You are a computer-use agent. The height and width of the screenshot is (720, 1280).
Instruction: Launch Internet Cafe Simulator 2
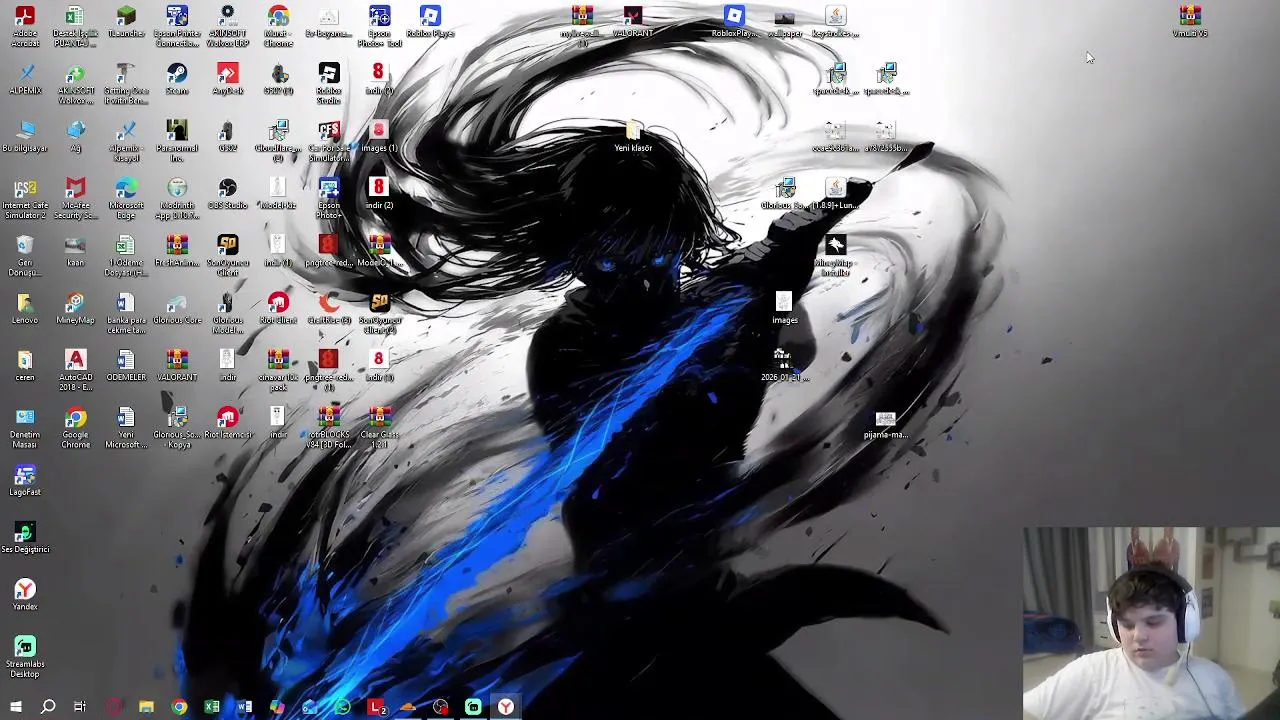[x=25, y=198]
